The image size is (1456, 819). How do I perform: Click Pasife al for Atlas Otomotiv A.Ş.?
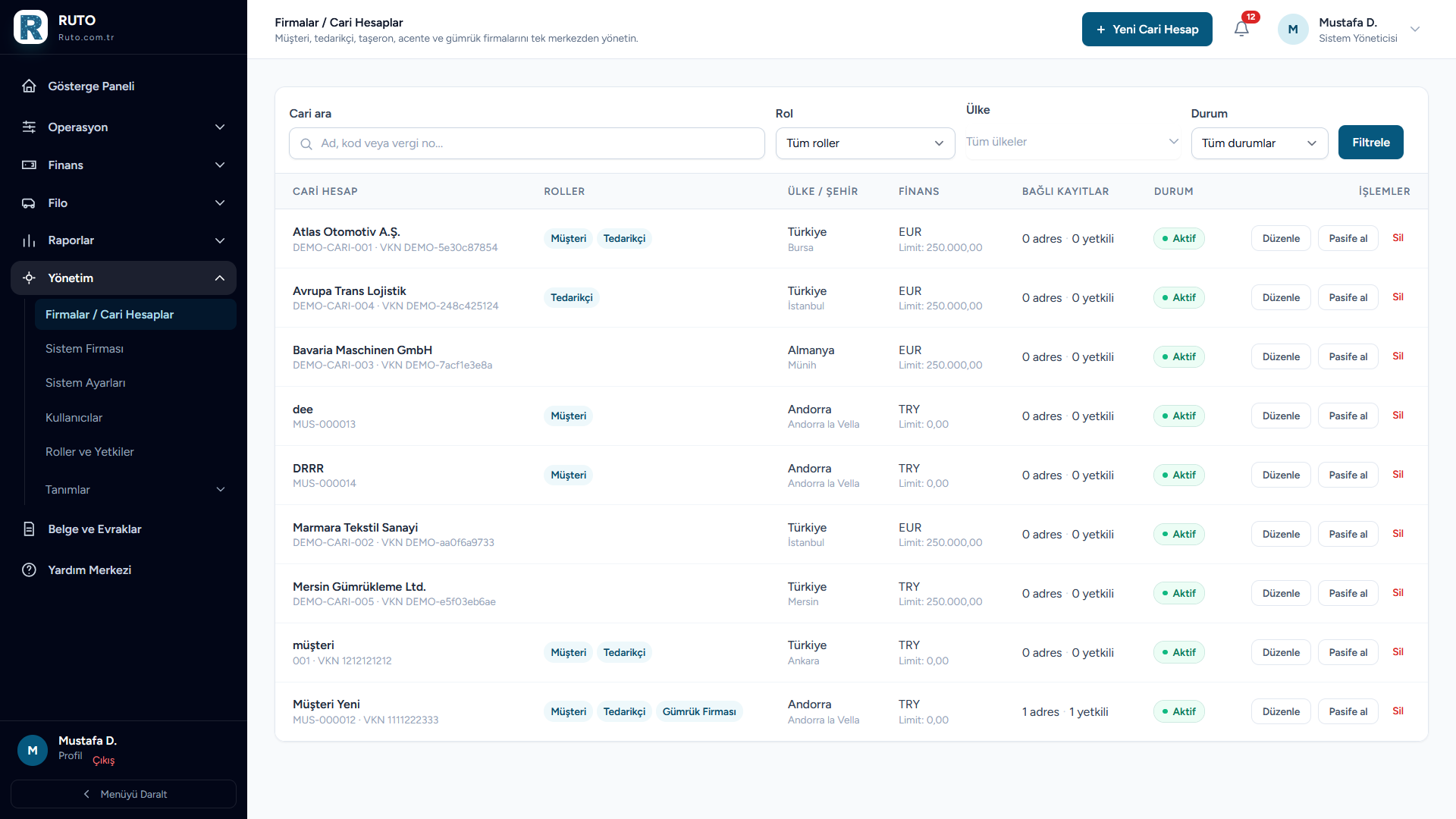pos(1348,238)
